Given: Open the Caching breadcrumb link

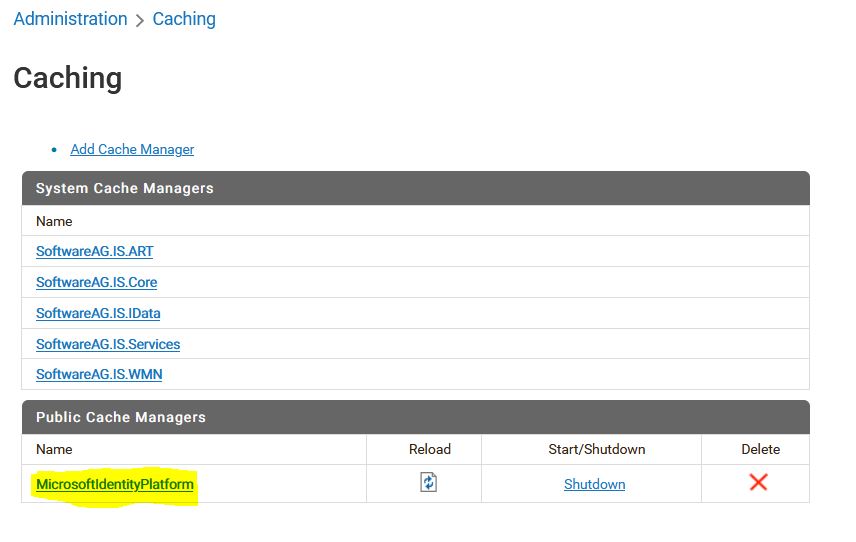Looking at the screenshot, I should coord(184,19).
